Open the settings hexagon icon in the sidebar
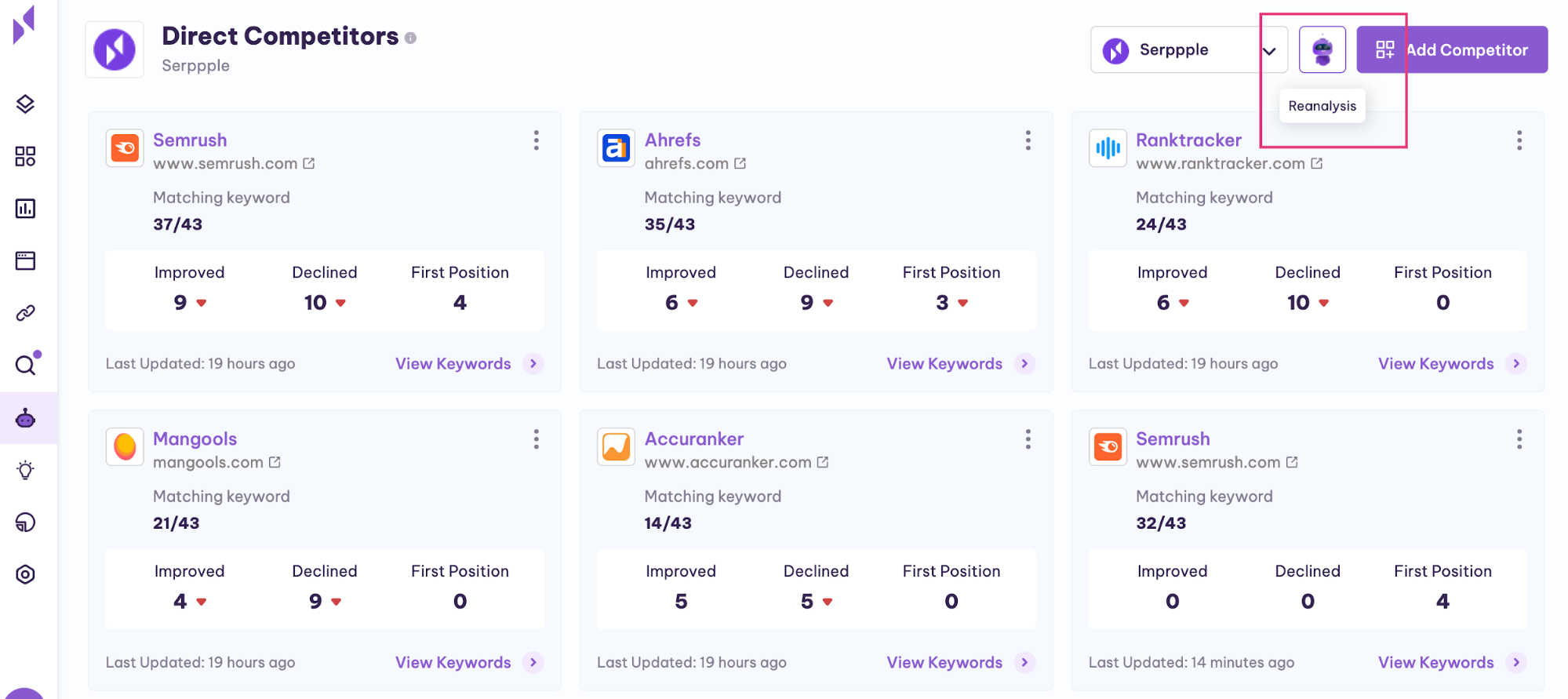 (25, 574)
